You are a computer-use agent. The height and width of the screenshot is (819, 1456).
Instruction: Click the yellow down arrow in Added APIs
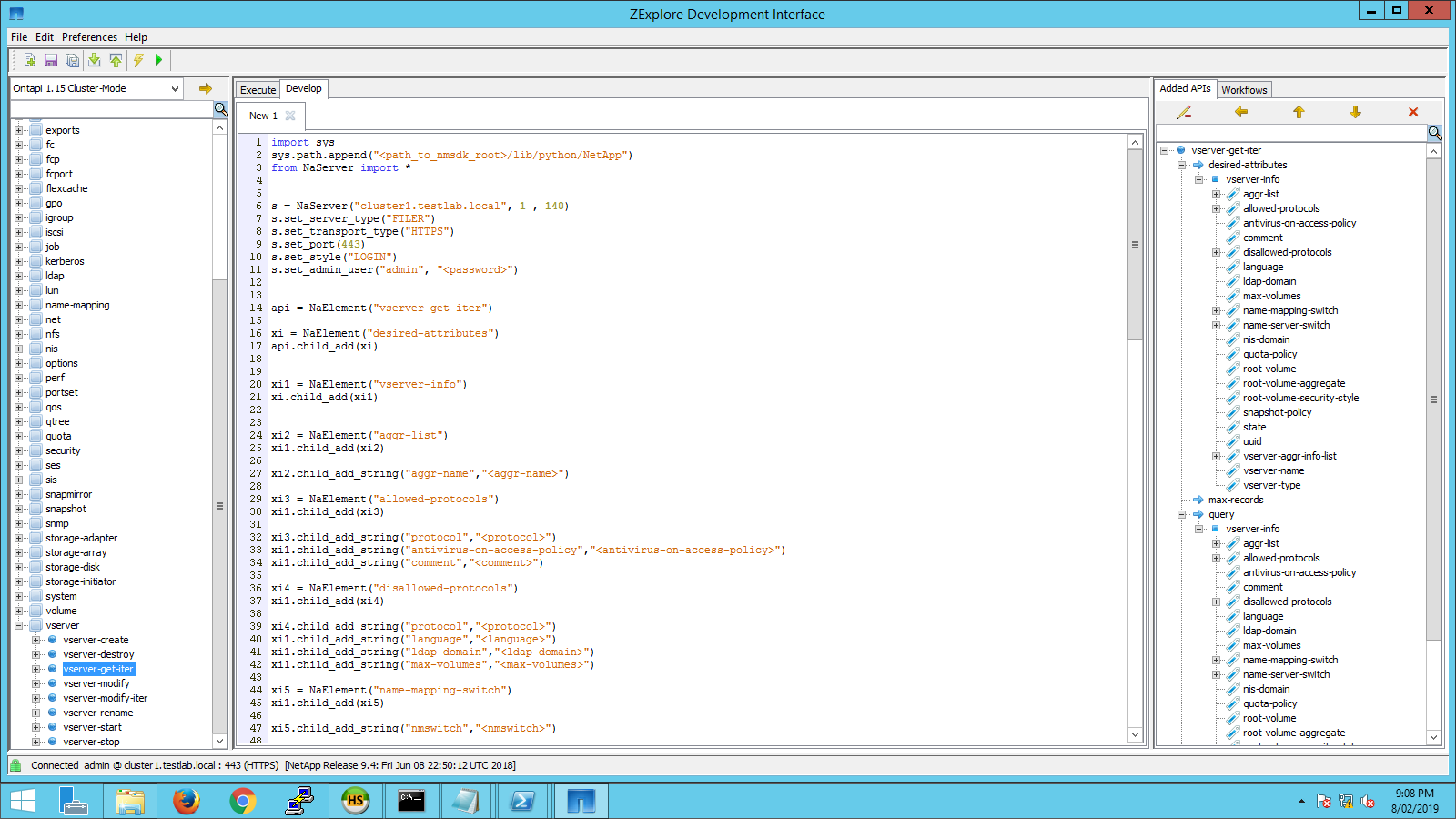click(x=1355, y=112)
